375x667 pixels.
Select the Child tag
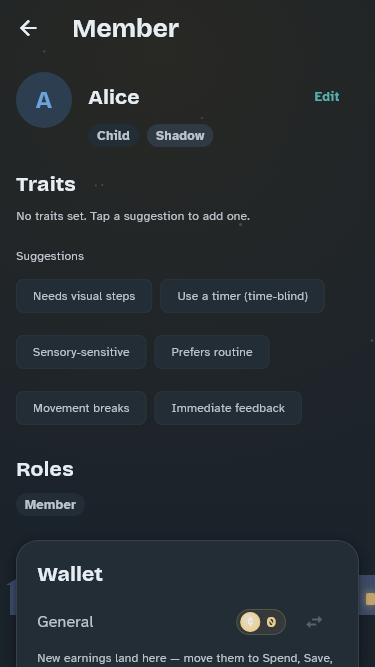(113, 136)
